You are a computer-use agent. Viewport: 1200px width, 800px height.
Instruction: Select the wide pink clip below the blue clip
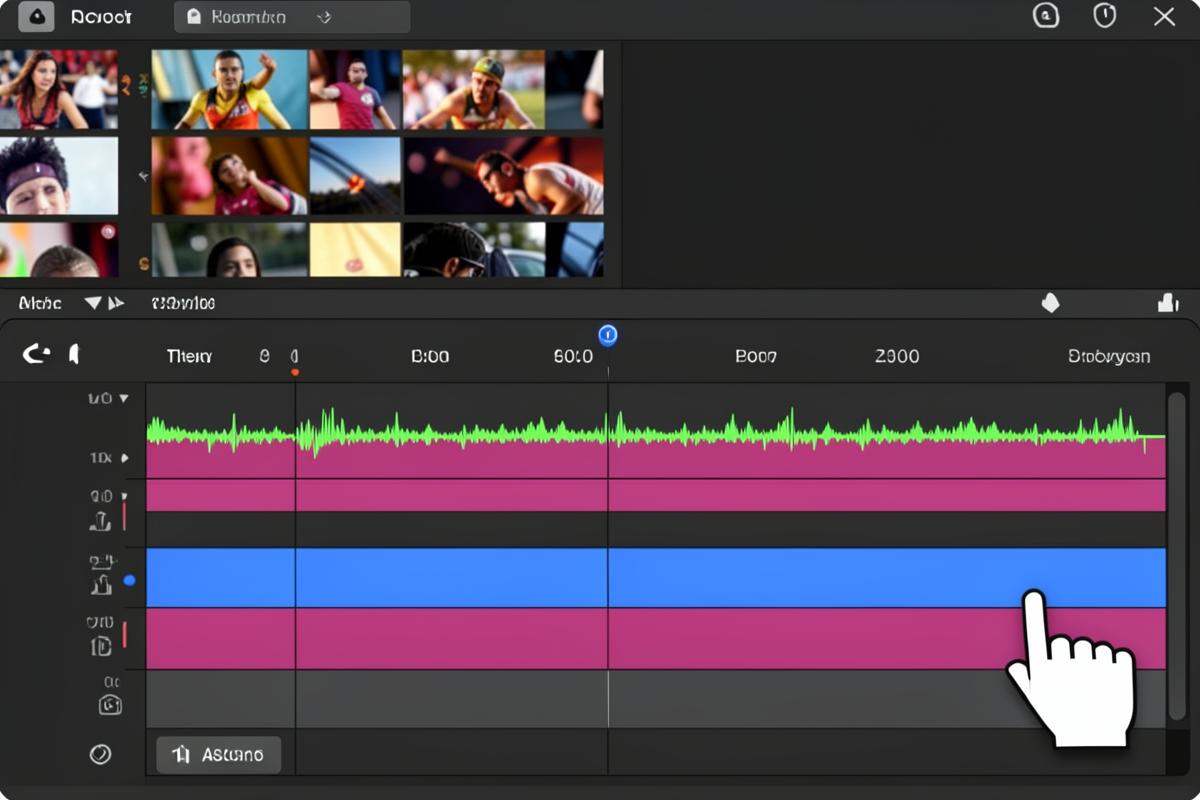pyautogui.click(x=656, y=639)
